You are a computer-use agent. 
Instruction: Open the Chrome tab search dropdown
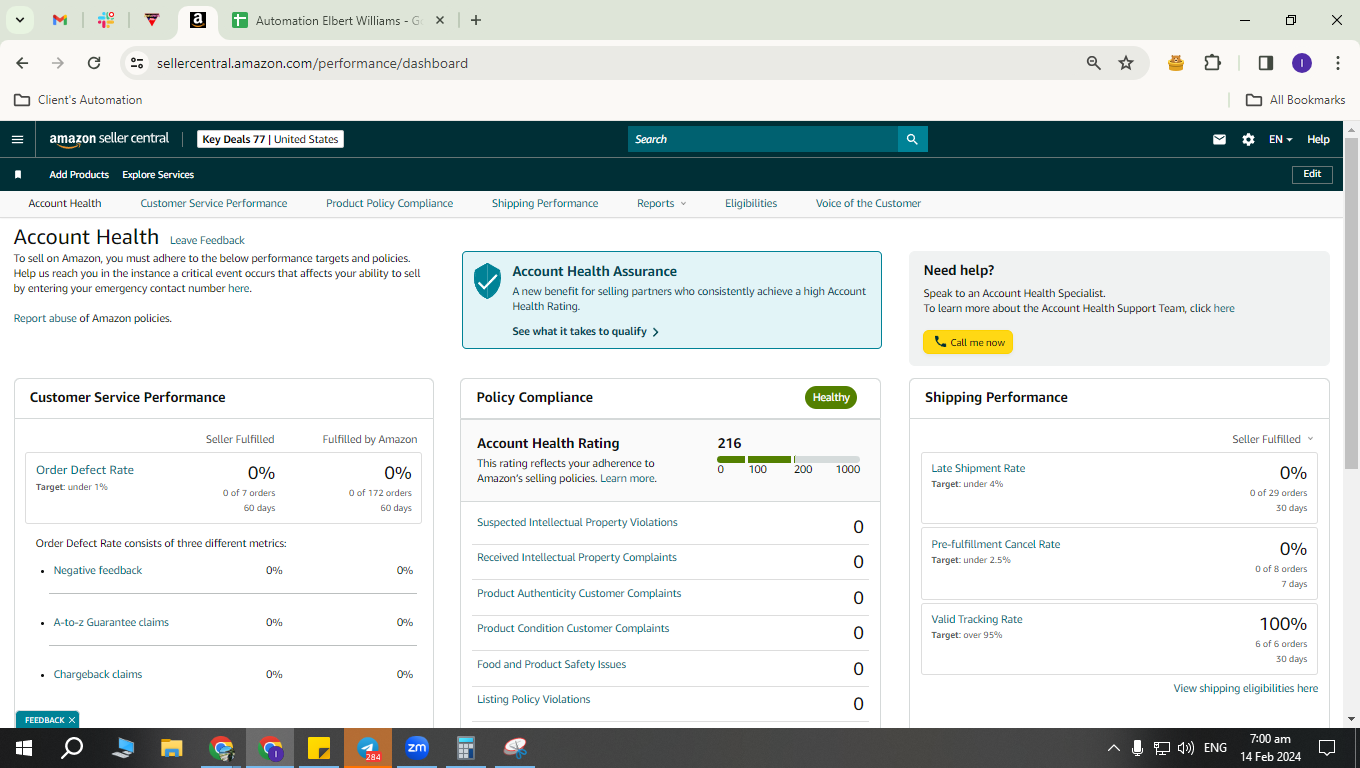(x=19, y=20)
